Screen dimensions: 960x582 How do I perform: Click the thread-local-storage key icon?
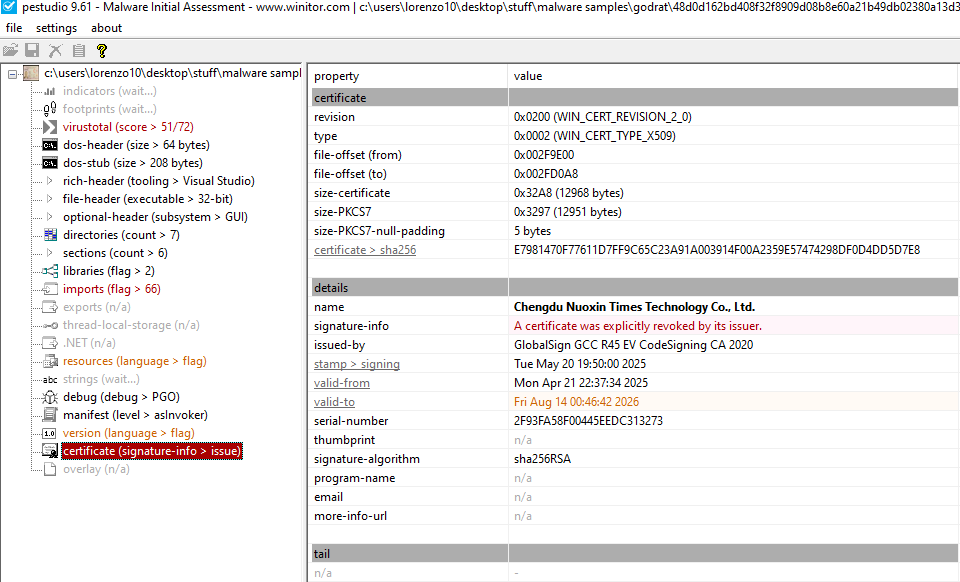click(50, 325)
